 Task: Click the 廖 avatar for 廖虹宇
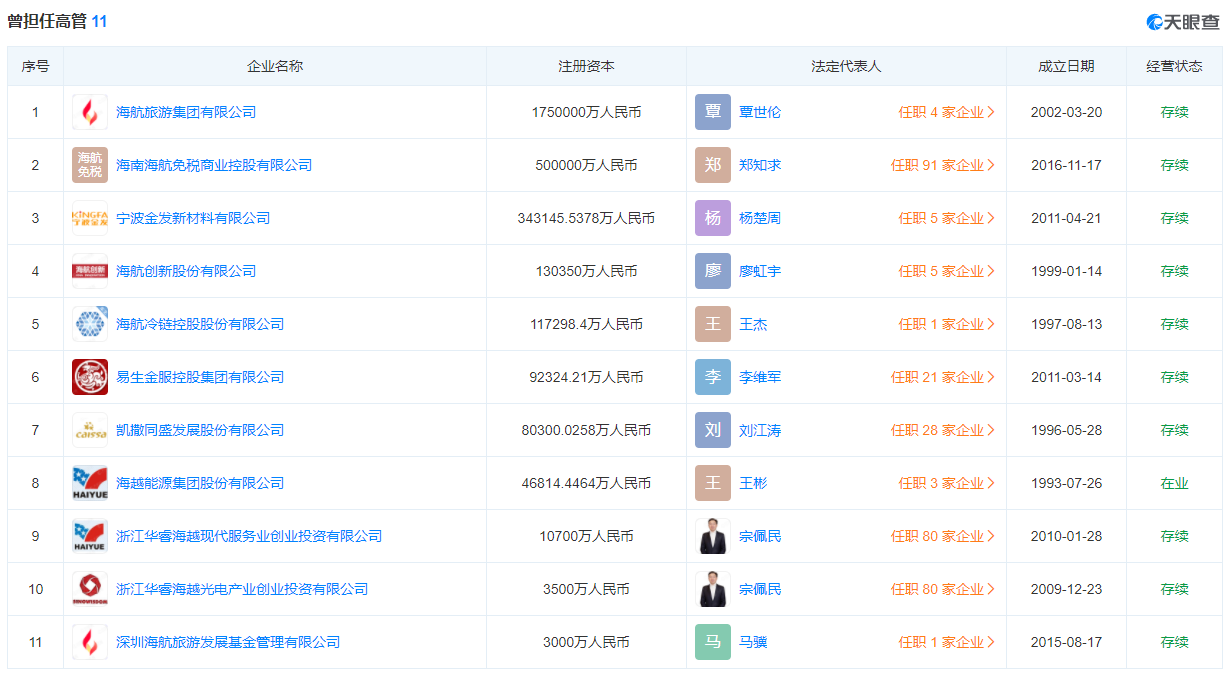click(713, 271)
